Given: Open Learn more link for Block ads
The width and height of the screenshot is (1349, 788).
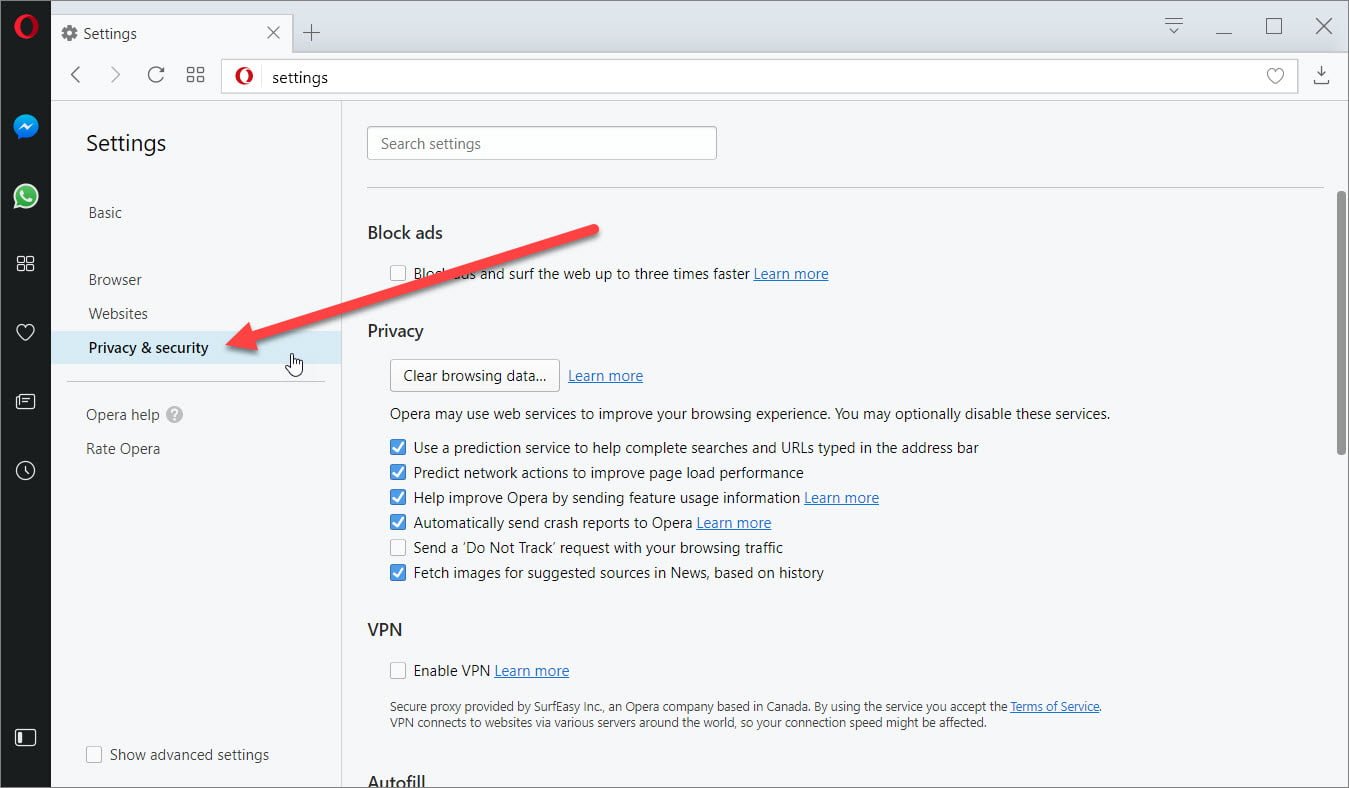Looking at the screenshot, I should [791, 274].
